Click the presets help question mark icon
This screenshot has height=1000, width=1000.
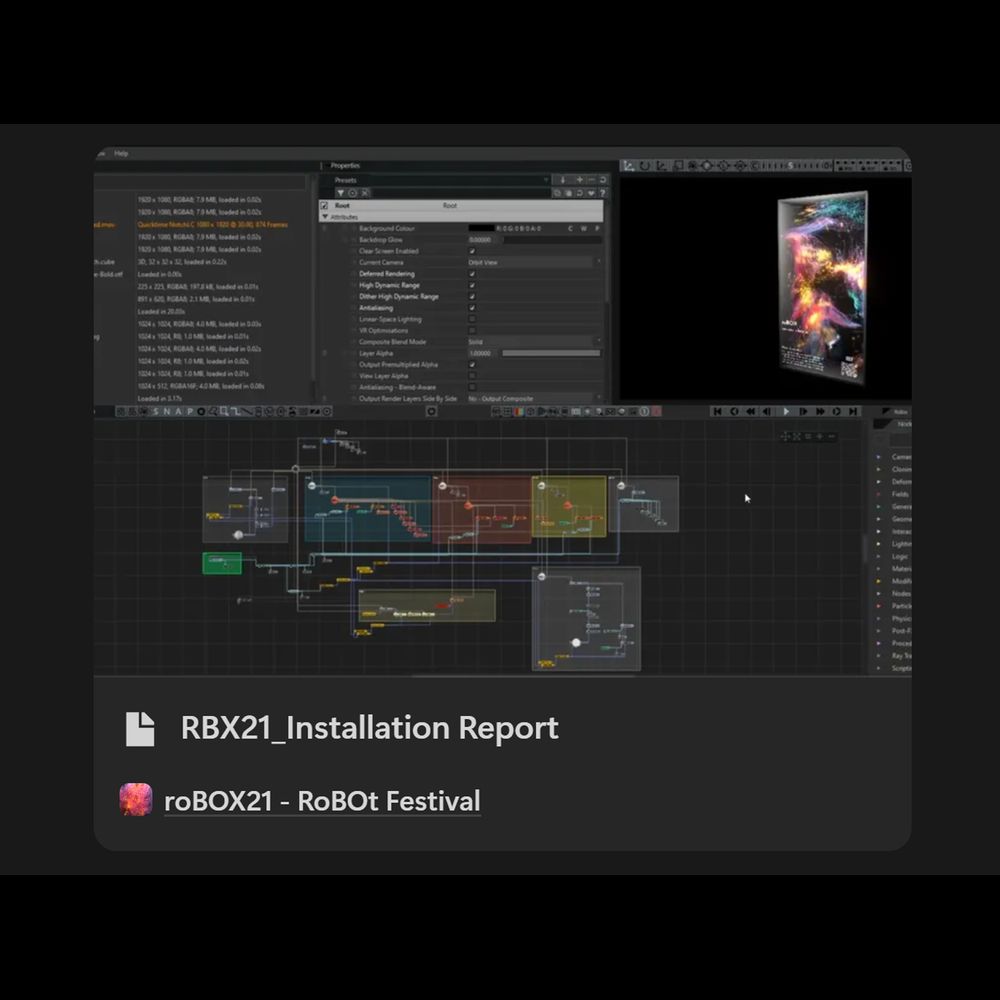click(602, 192)
